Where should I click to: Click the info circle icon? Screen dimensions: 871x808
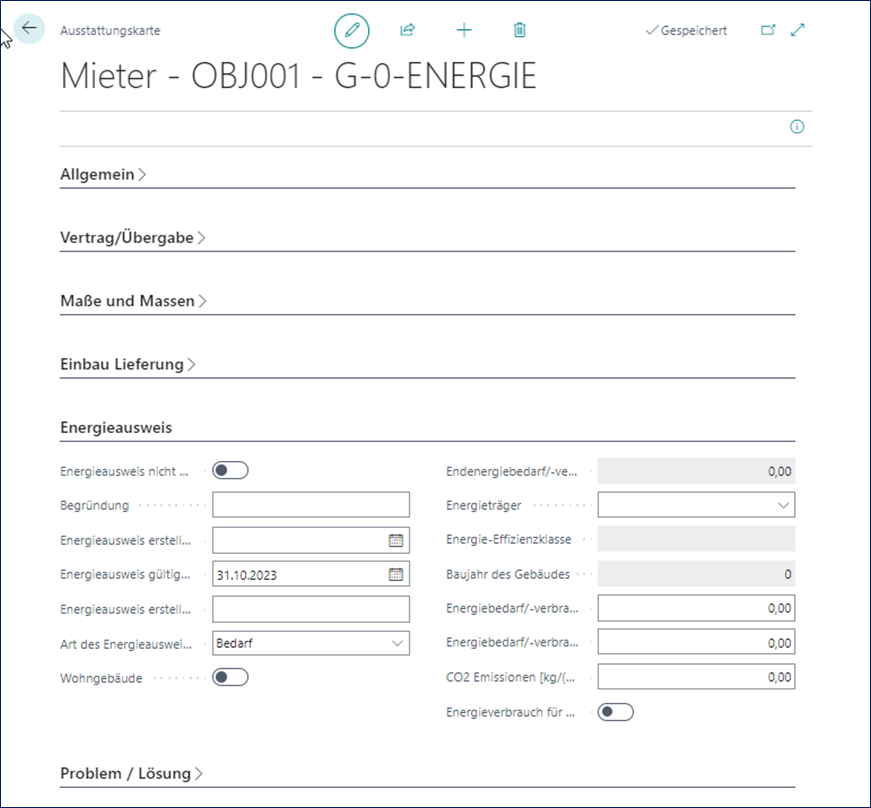tap(797, 127)
